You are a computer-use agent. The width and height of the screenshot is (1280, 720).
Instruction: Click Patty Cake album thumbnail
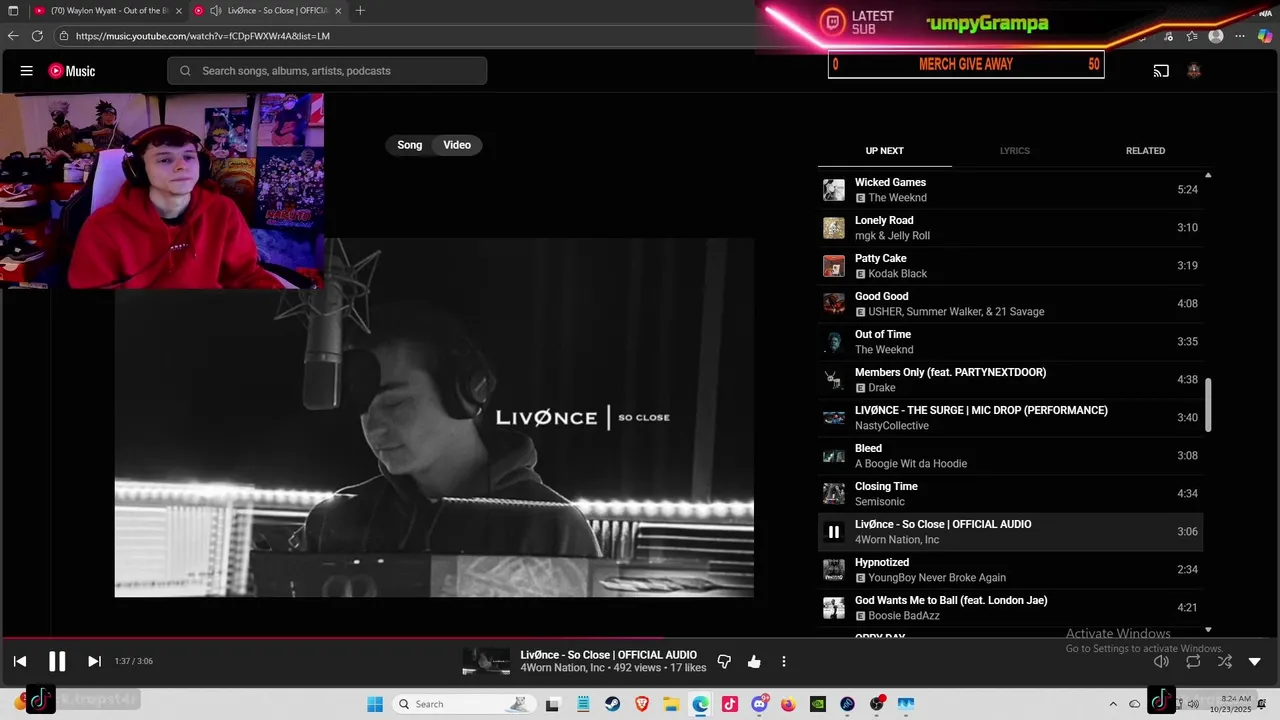(x=833, y=266)
